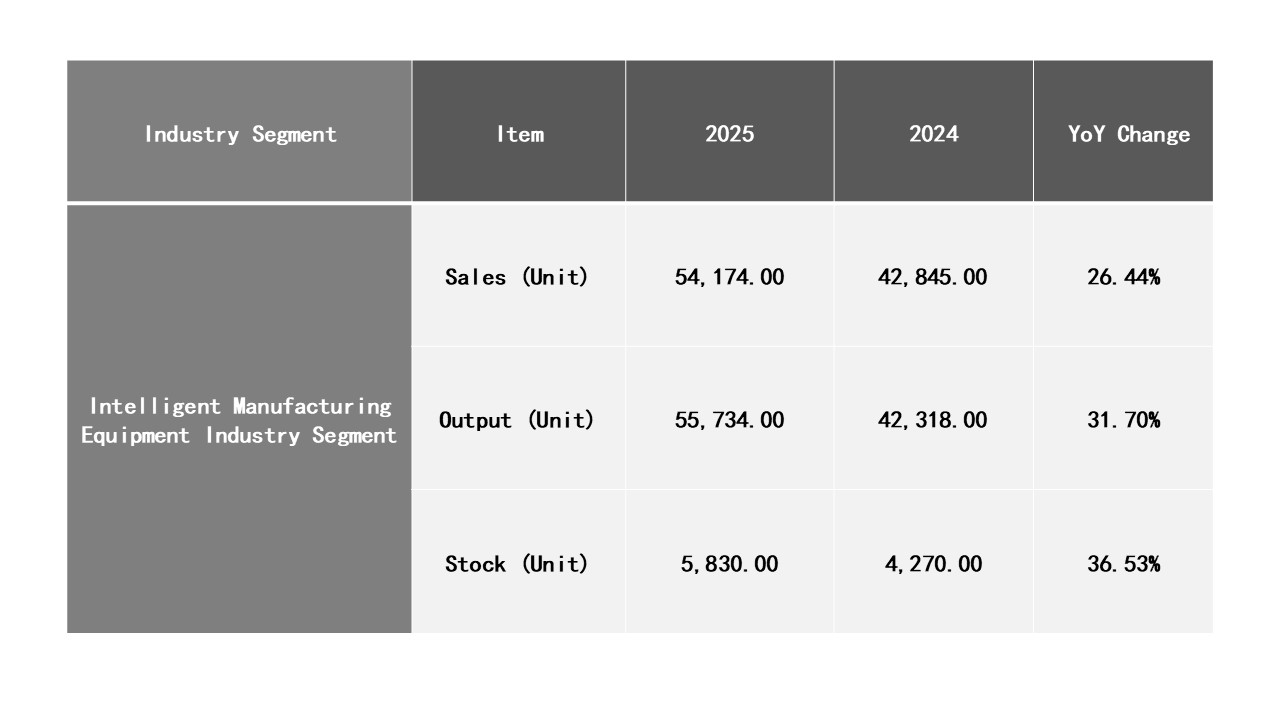Image resolution: width=1280 pixels, height=720 pixels.
Task: Select the Output (Unit) cell
Action: pyautogui.click(x=517, y=420)
